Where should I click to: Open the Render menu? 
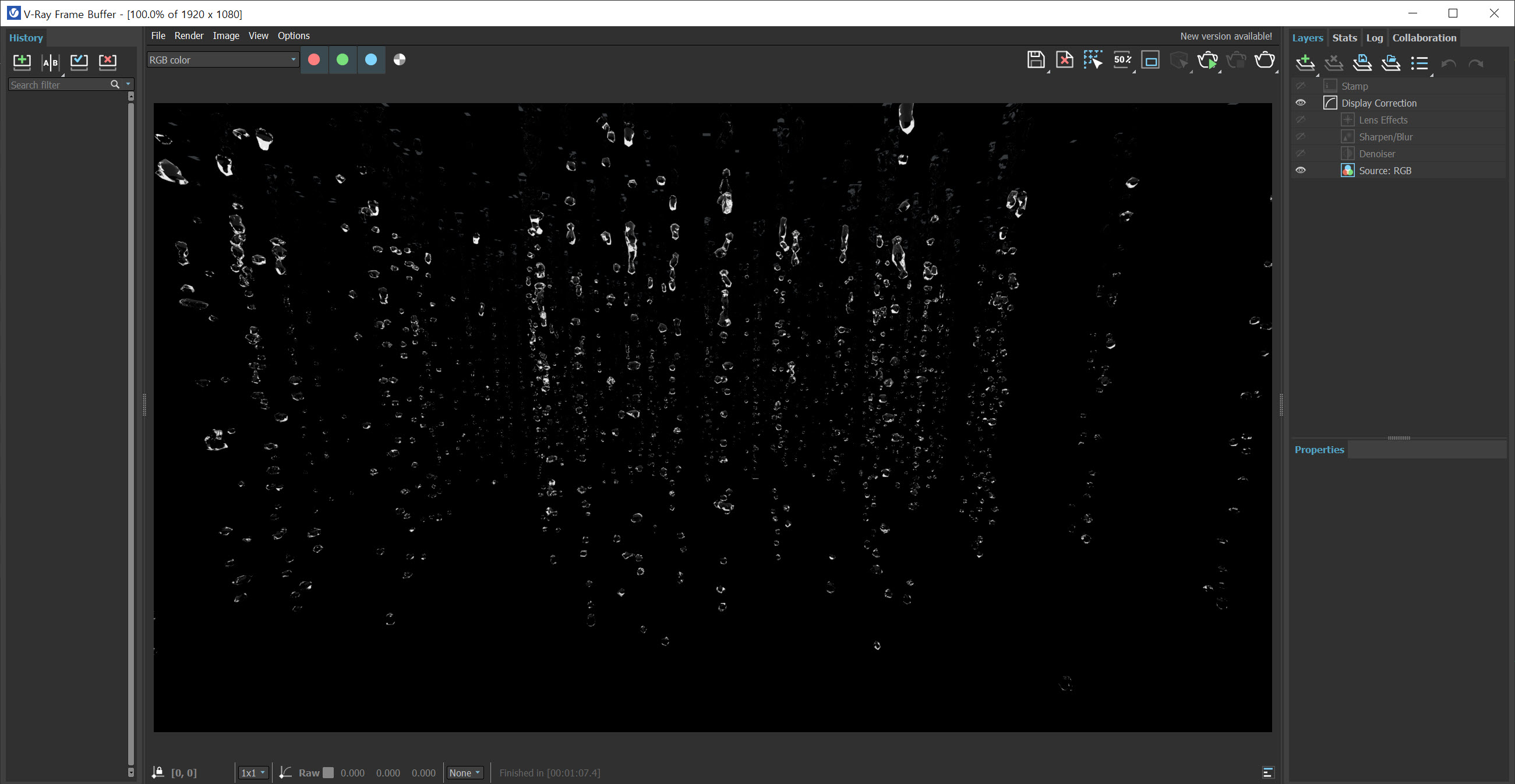[189, 36]
